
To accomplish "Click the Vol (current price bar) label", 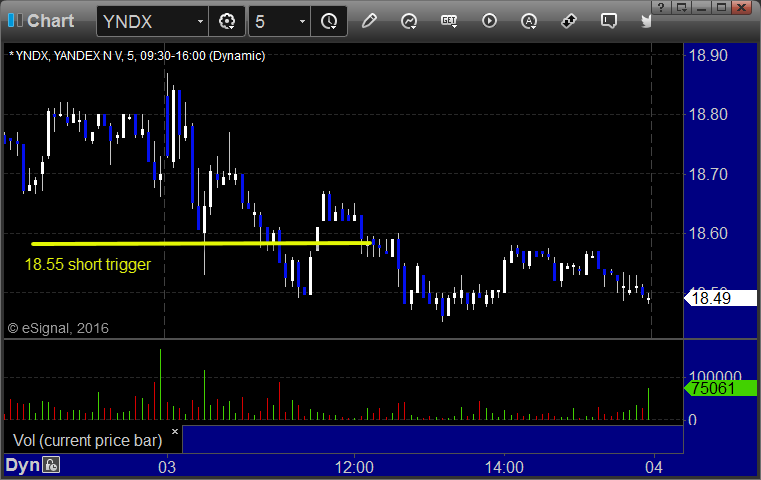I will (x=87, y=440).
